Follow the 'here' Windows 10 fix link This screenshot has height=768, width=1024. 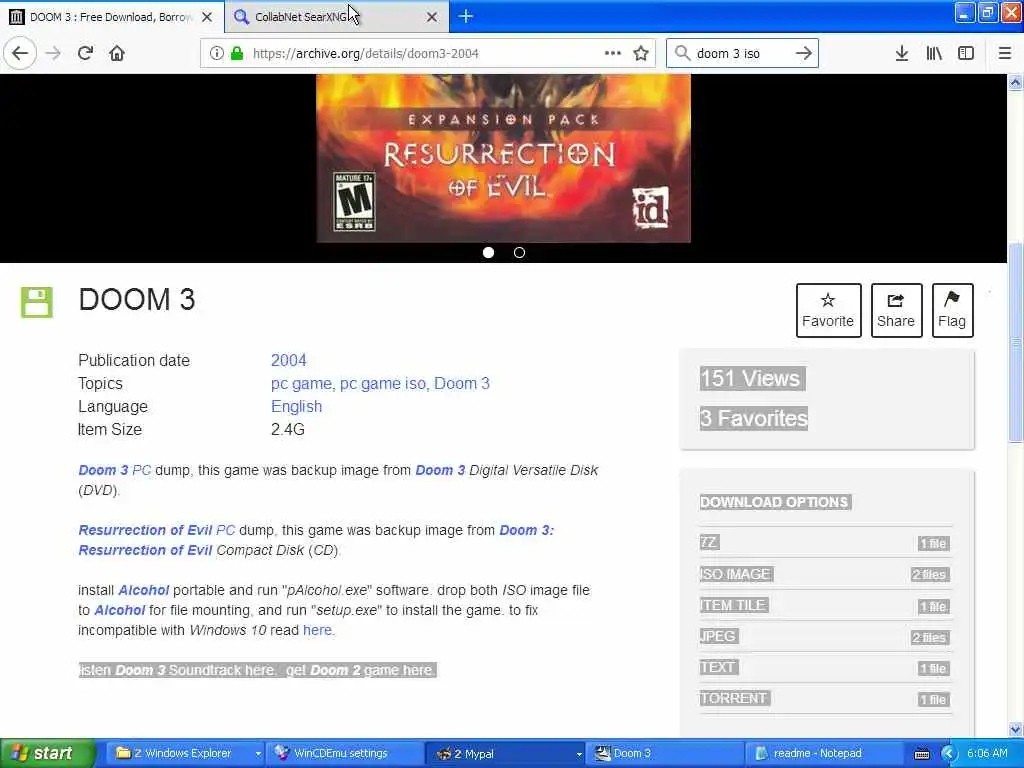(317, 630)
